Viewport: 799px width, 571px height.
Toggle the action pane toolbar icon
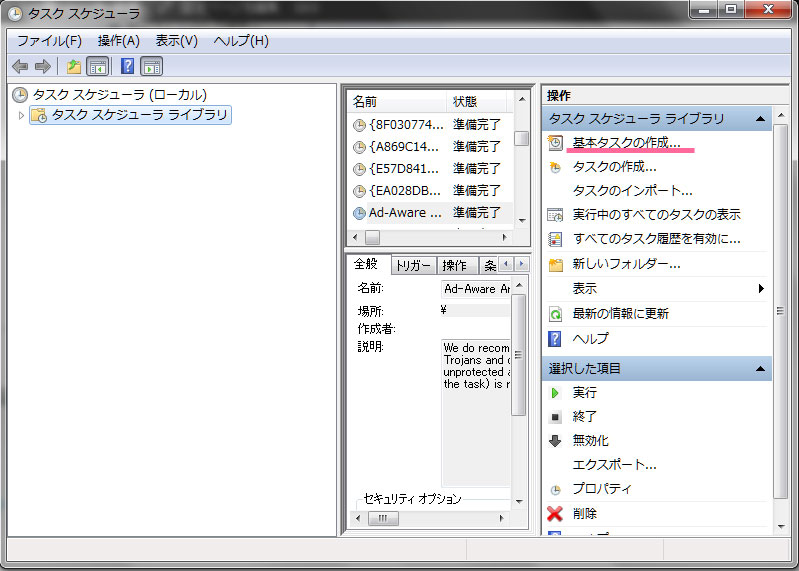(151, 66)
